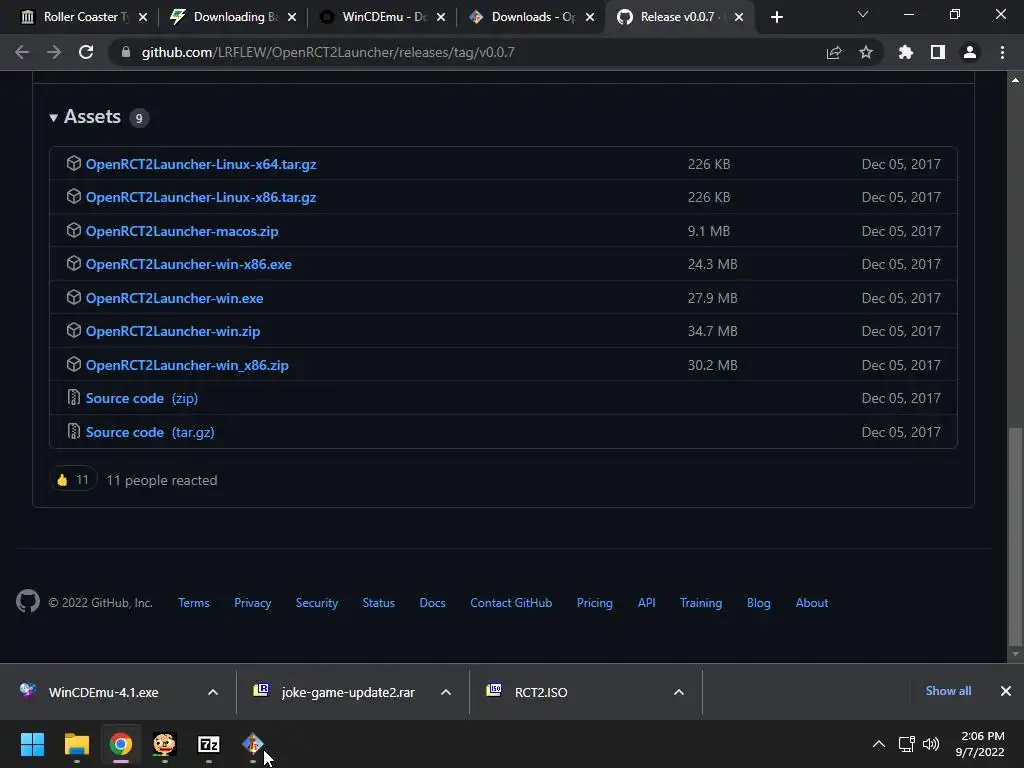1024x768 pixels.
Task: Click the back navigation arrow
Action: [22, 52]
